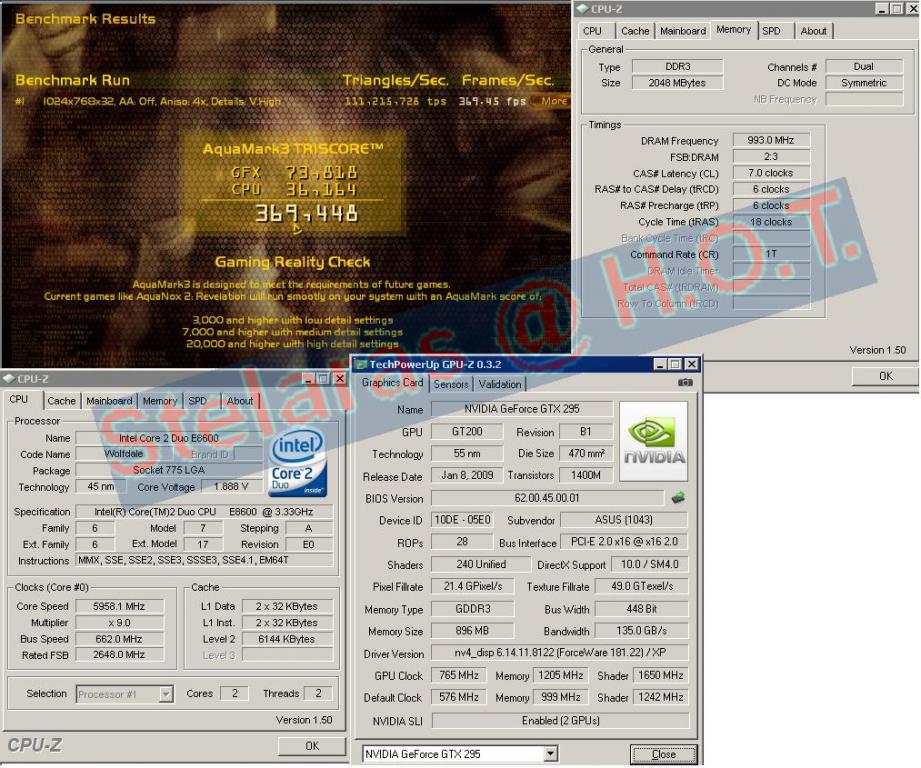Click the Core Voltage value 1.888 V

[x=230, y=487]
